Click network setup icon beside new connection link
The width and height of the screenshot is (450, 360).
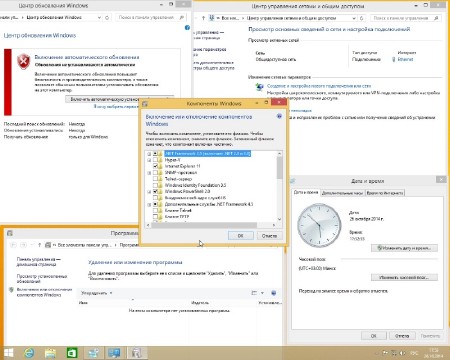point(259,87)
